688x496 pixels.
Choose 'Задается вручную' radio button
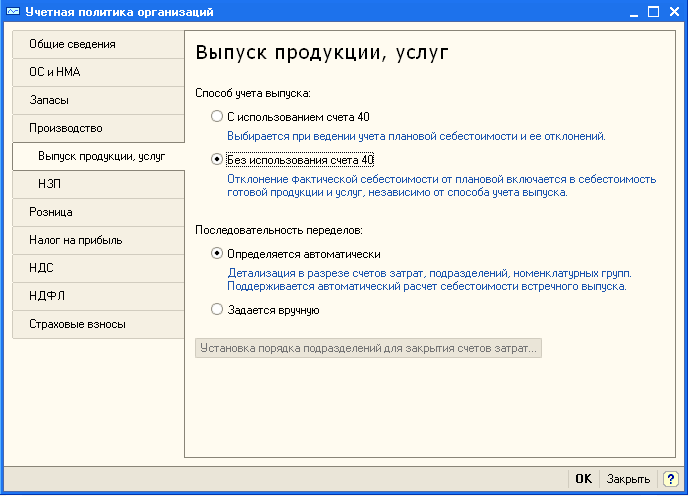(218, 310)
